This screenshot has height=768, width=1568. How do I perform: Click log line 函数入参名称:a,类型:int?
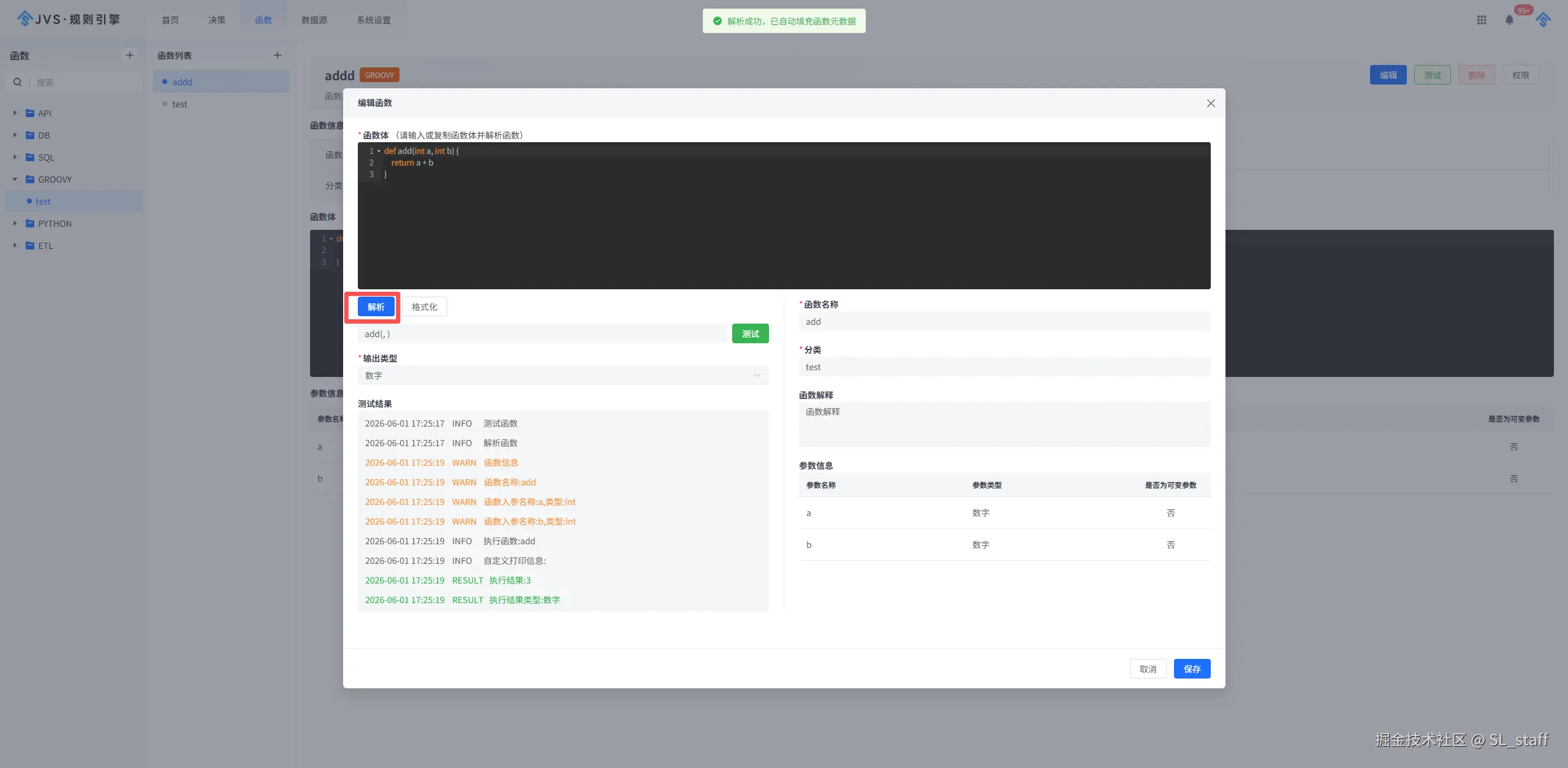point(471,502)
